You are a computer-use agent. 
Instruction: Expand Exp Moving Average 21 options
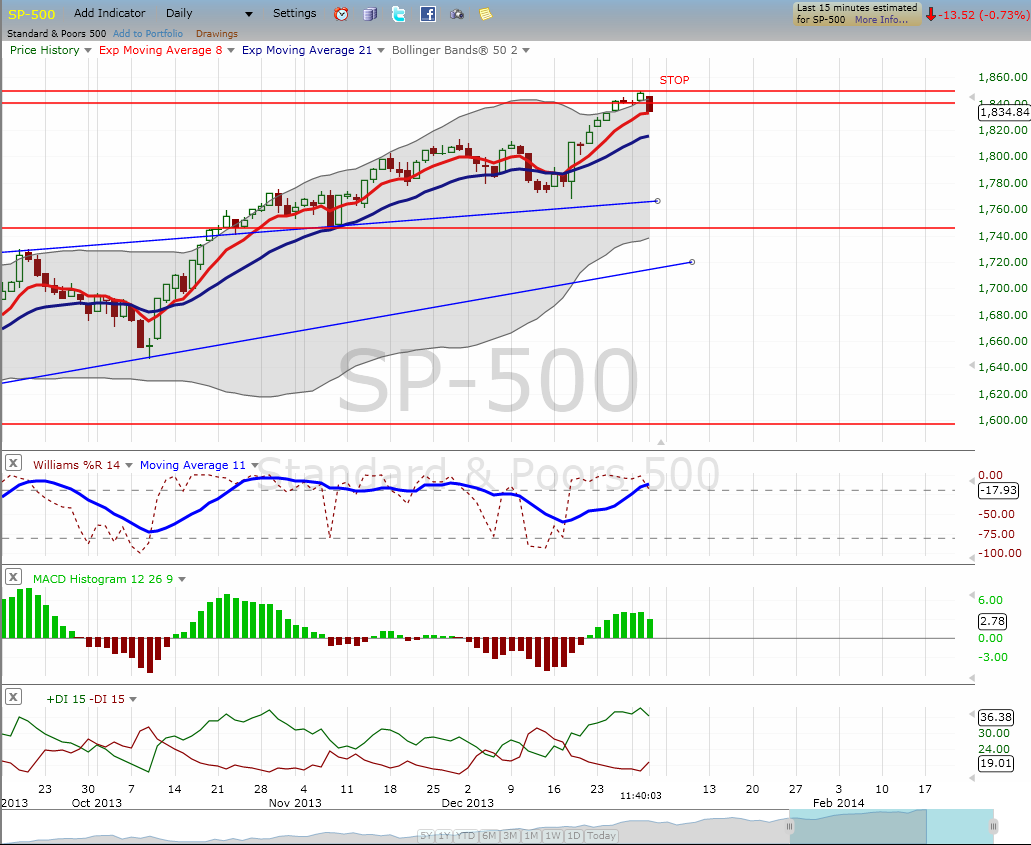pyautogui.click(x=381, y=51)
